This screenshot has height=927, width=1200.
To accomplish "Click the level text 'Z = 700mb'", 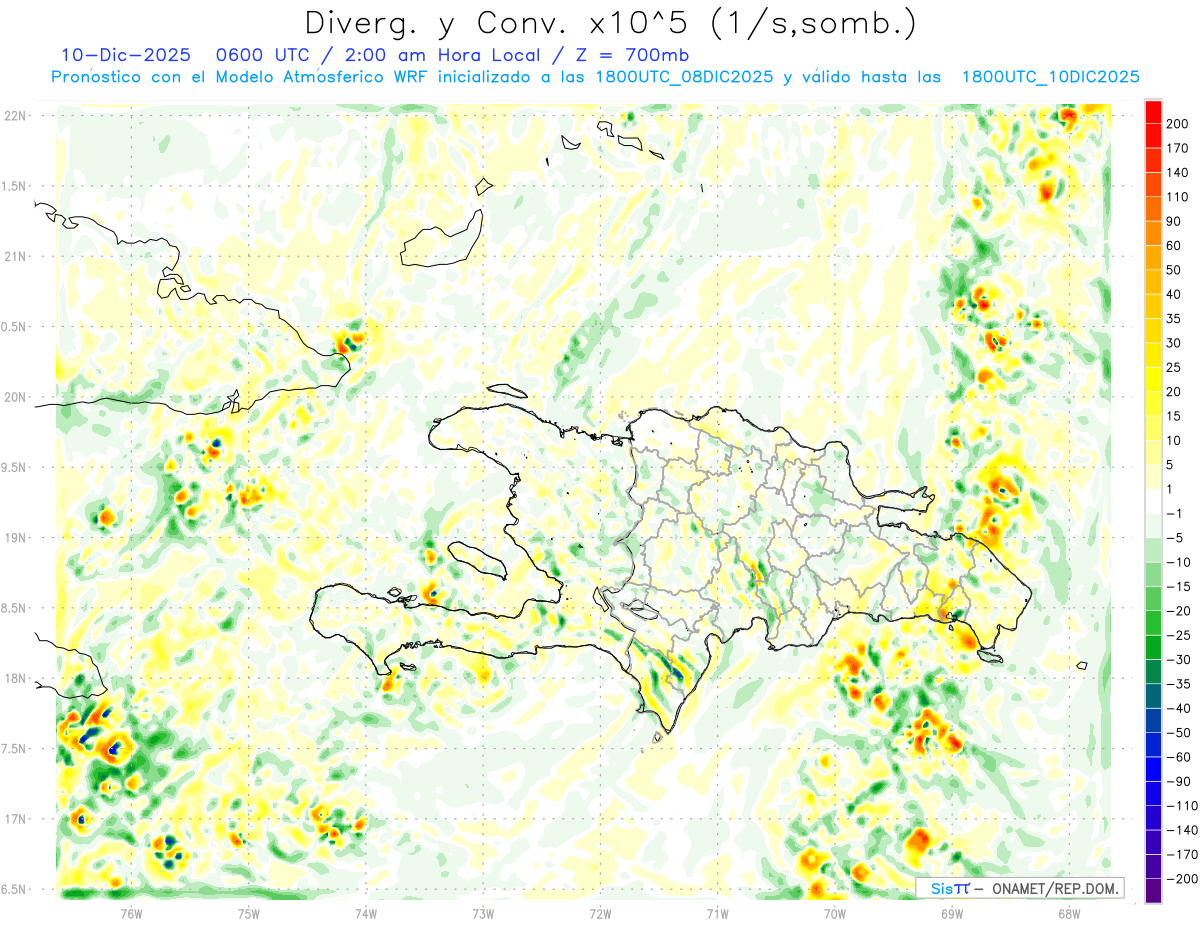I will pos(633,55).
